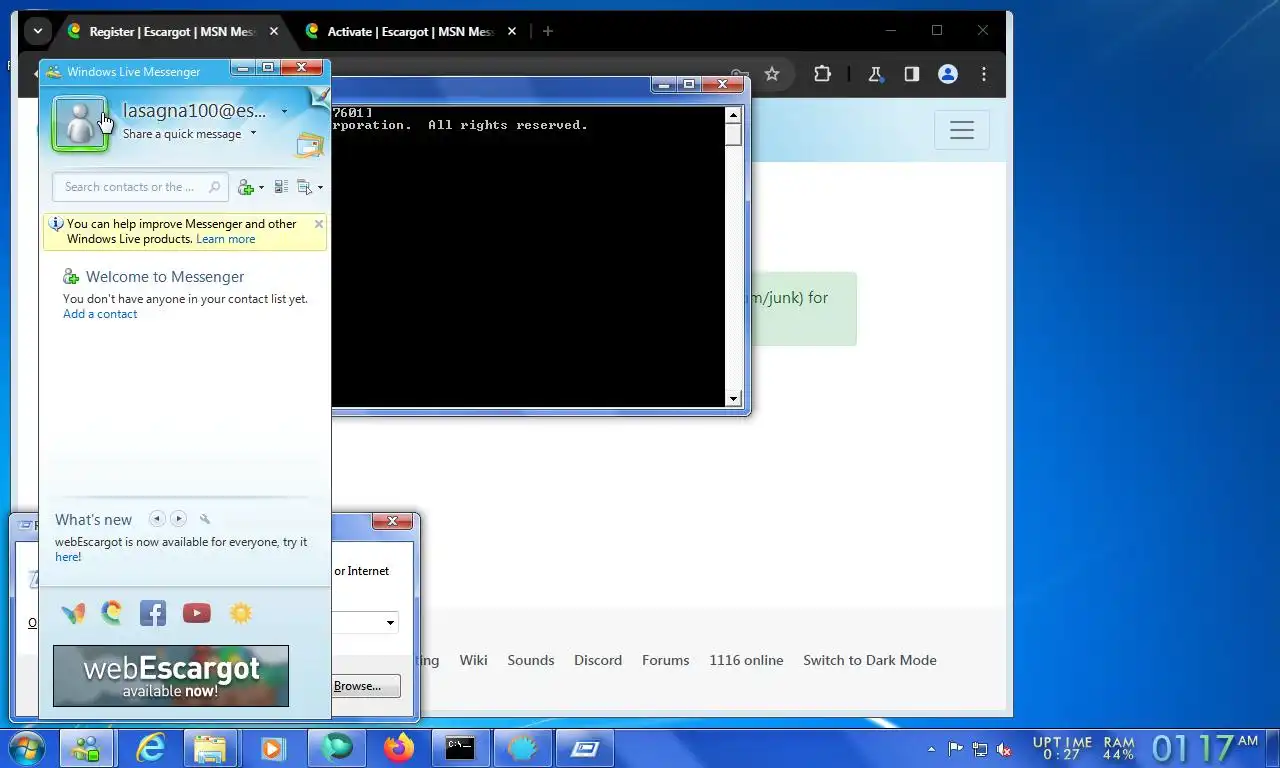Open the scene paintbrush icon in Messenger
Viewport: 1280px width, 768px height.
click(319, 96)
